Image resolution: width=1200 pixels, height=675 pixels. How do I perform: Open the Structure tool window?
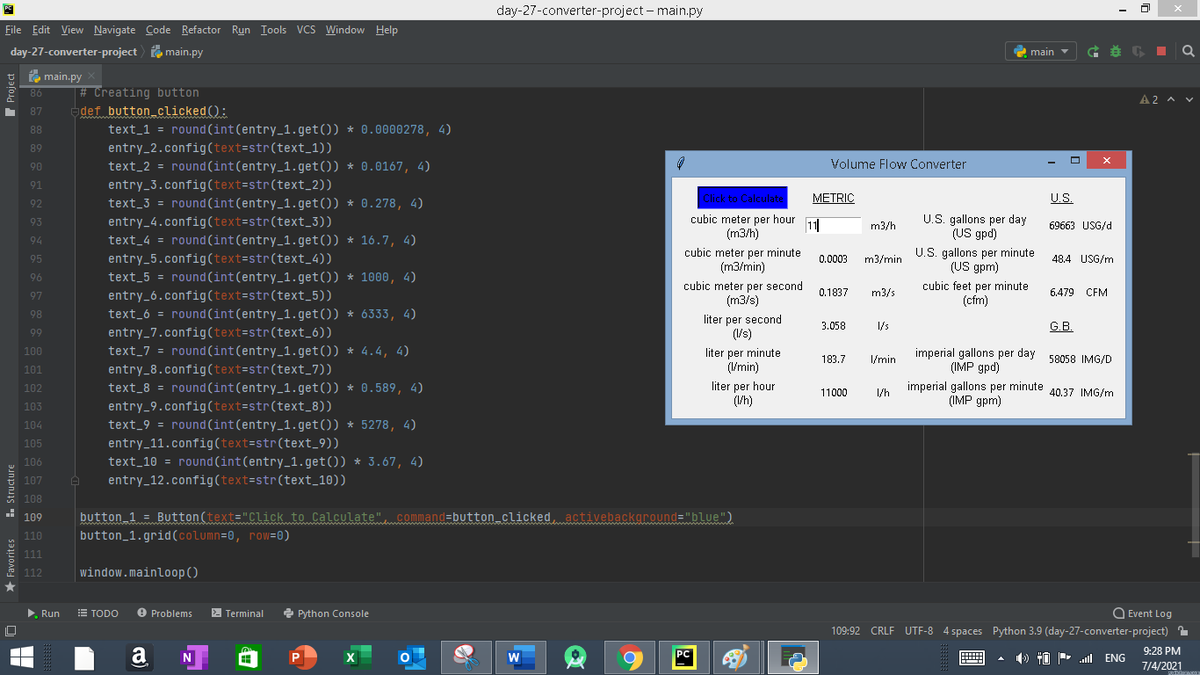point(11,493)
